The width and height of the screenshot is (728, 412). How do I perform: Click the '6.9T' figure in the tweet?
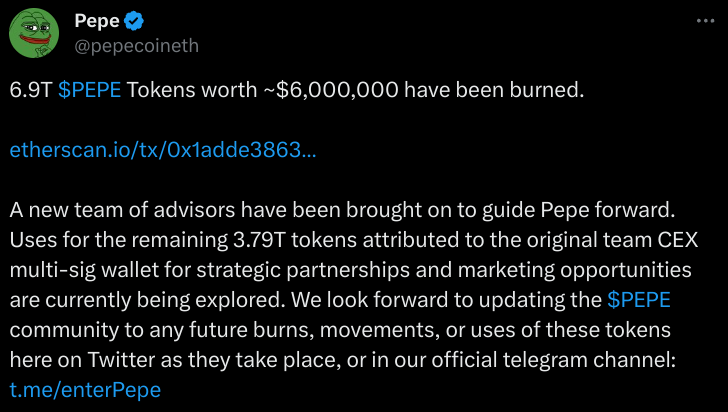click(x=31, y=90)
